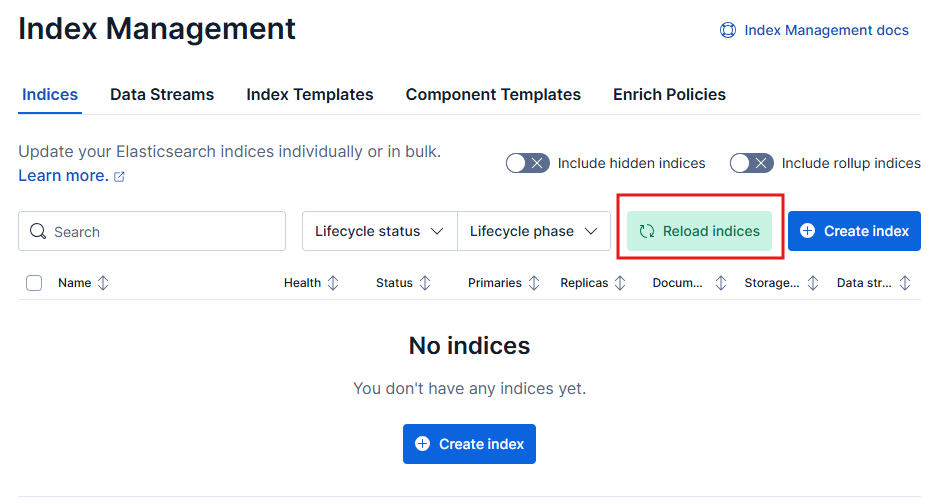Image resolution: width=937 pixels, height=504 pixels.
Task: Sort indices by Health column arrows
Action: (333, 283)
